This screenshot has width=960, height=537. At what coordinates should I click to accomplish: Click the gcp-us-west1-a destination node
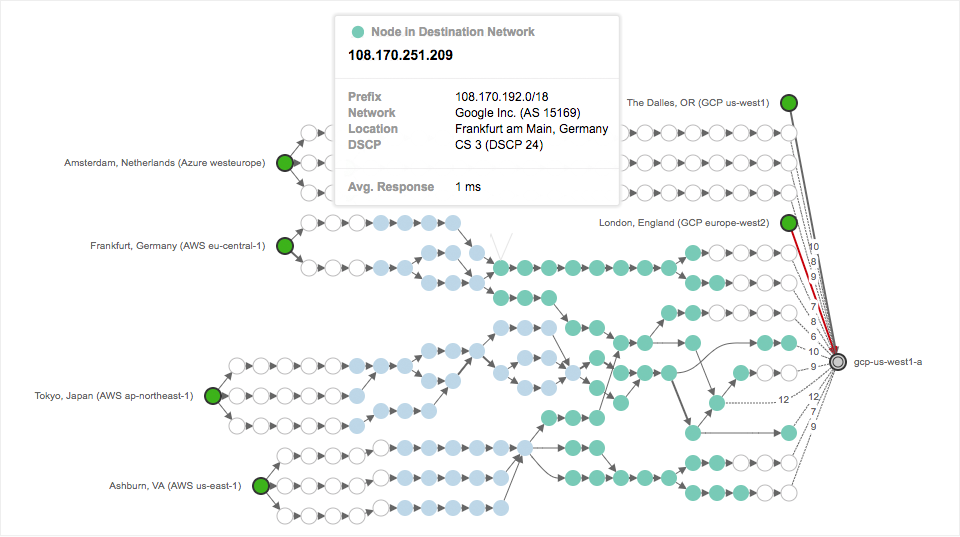tap(838, 362)
